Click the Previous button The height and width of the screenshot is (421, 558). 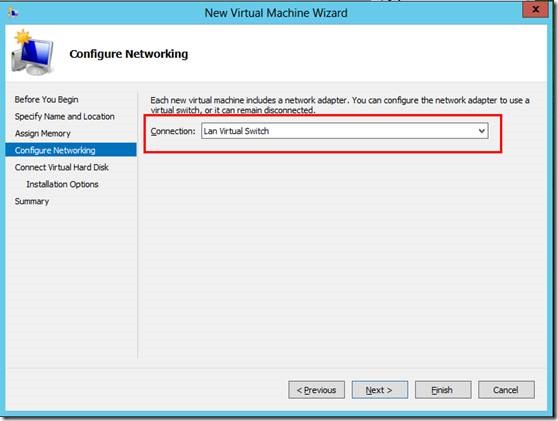pyautogui.click(x=316, y=390)
